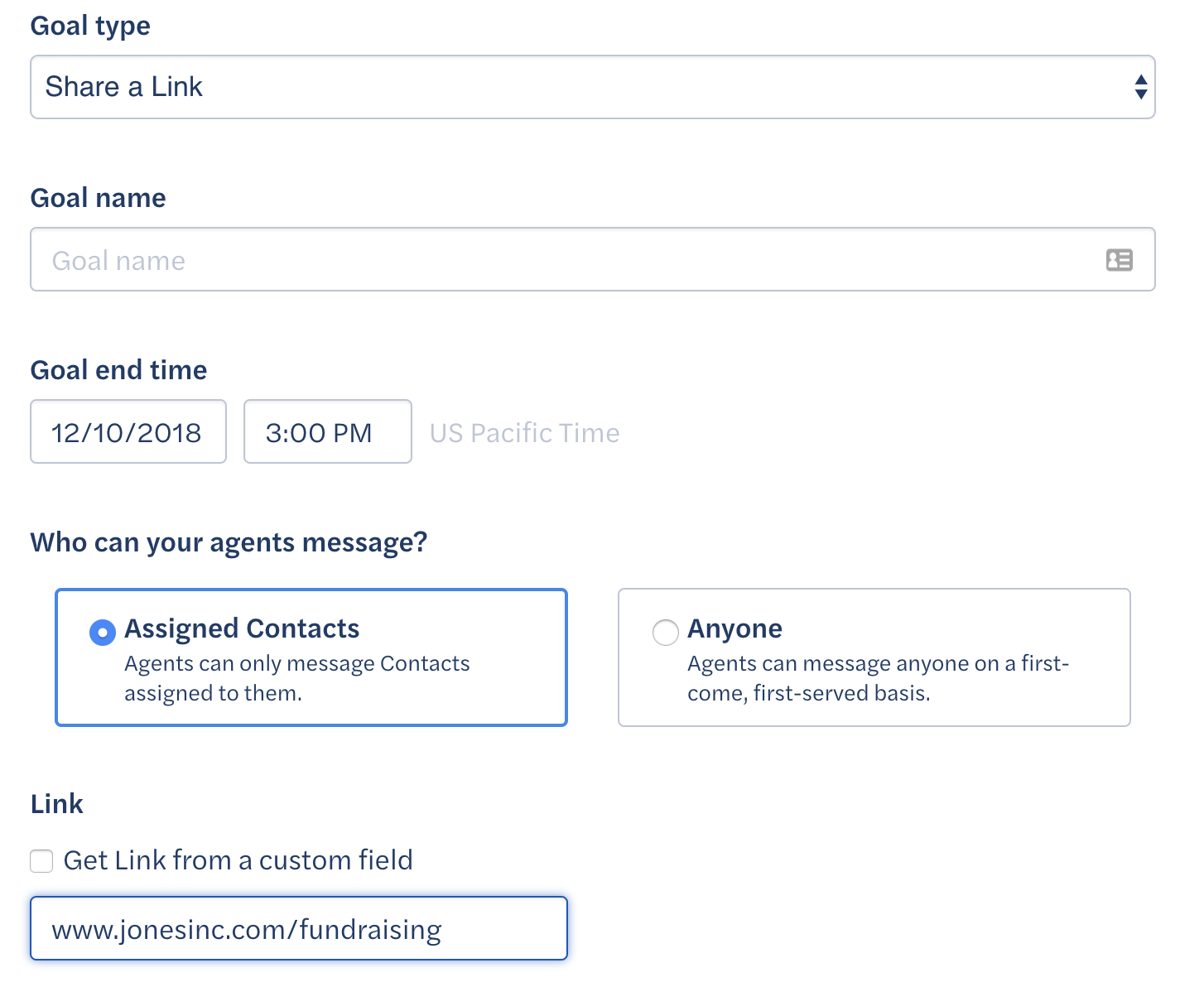
Task: Click the US Pacific Time label
Action: pos(524,433)
